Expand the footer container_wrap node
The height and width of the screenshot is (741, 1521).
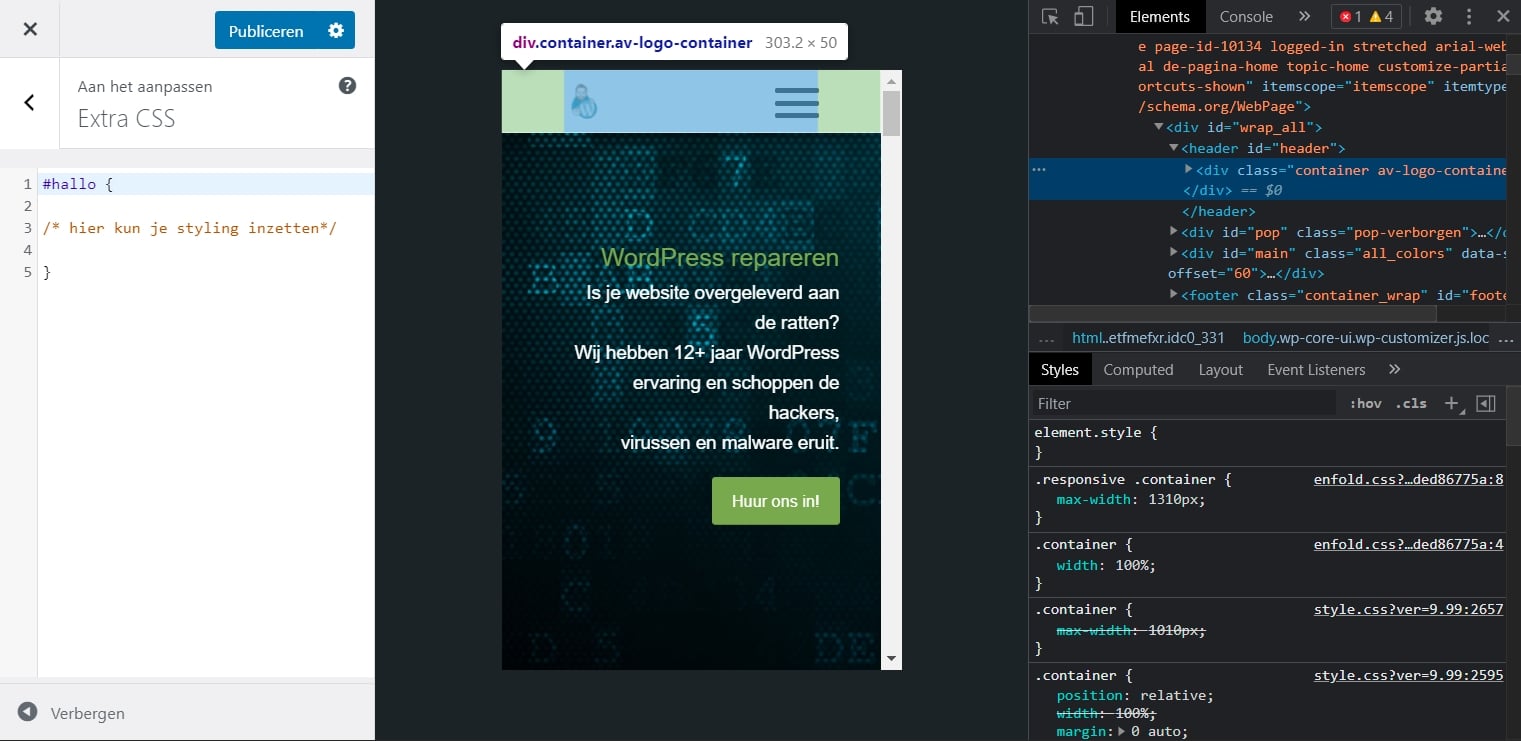click(x=1174, y=295)
